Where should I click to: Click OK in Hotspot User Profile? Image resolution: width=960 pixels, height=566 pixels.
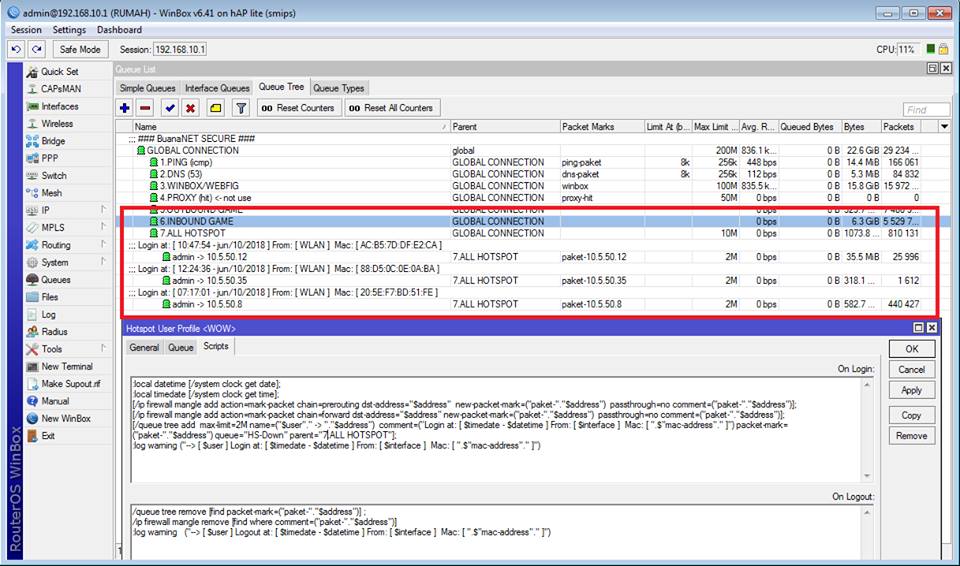point(912,349)
